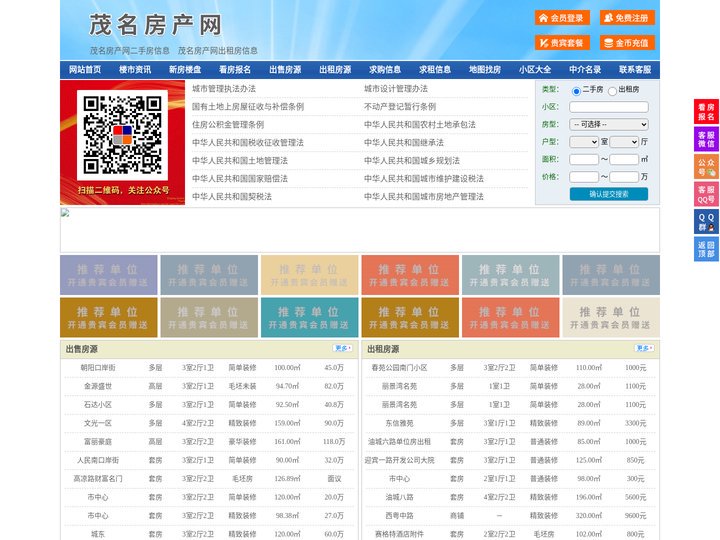Image resolution: width=720 pixels, height=540 pixels.
Task: Click the purple 推荐单位 ad tile
Action: [109, 275]
